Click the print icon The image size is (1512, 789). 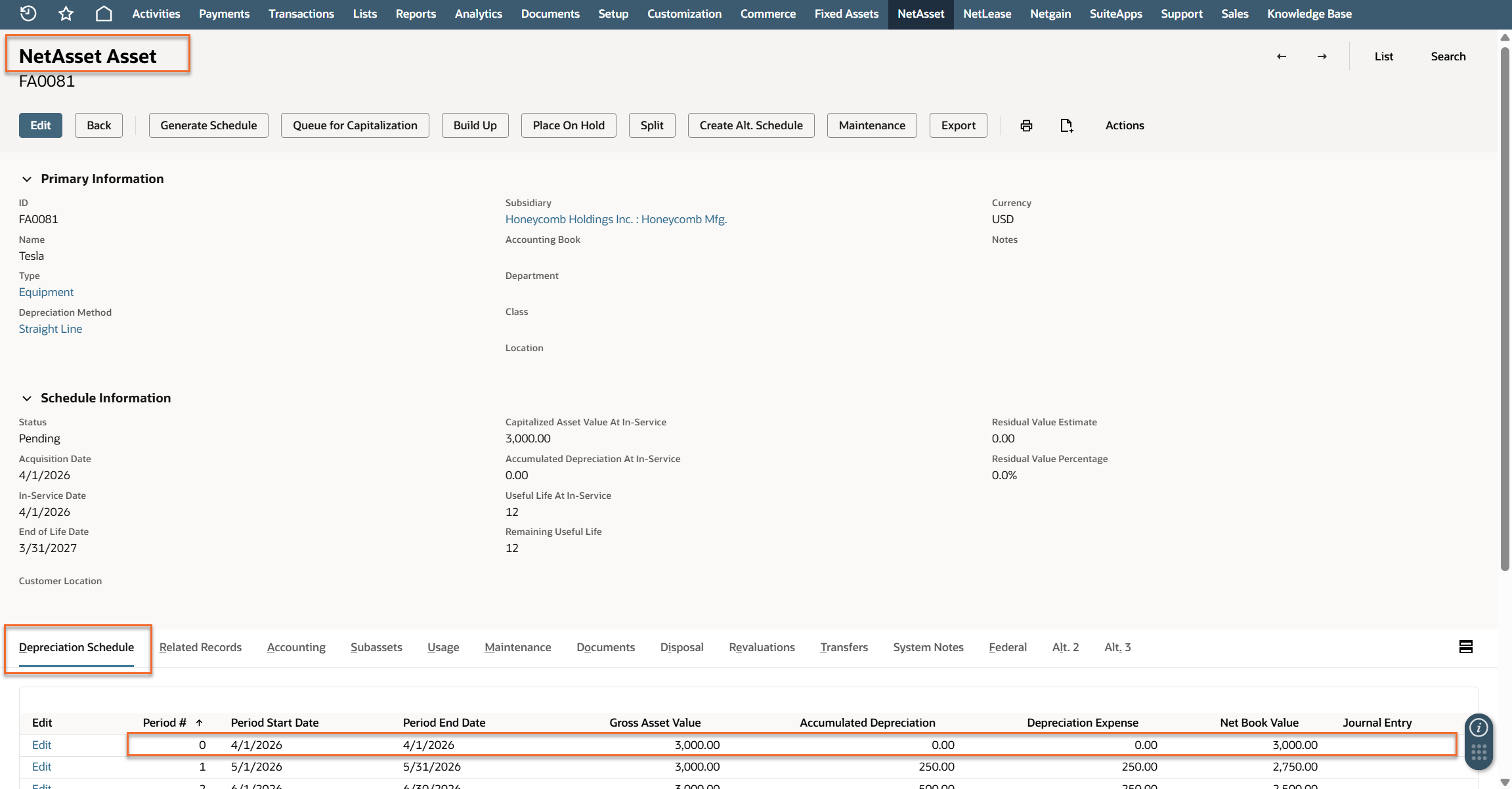[x=1026, y=125]
